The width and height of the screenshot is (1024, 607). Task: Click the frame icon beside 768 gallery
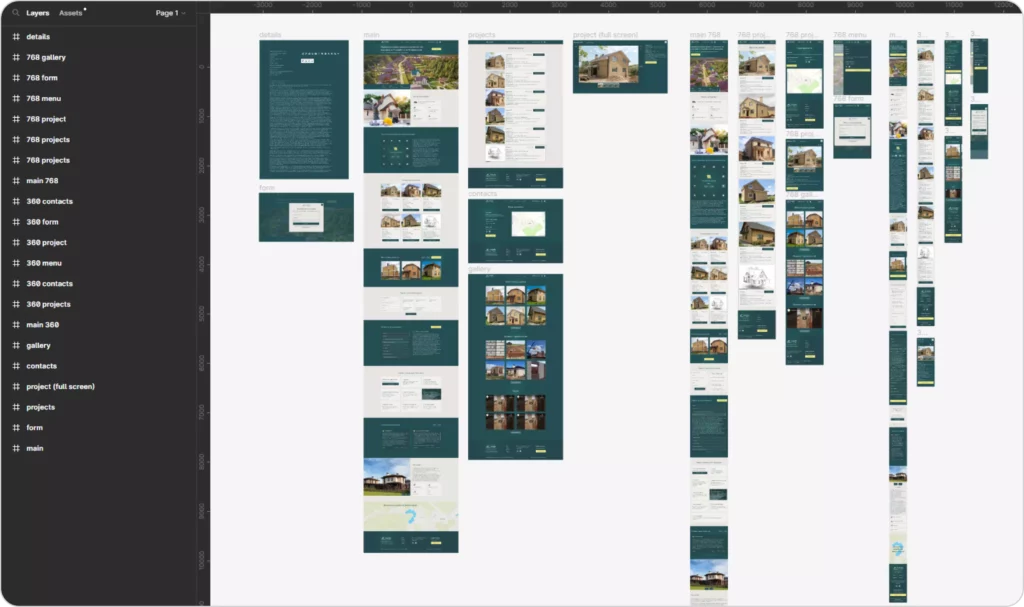(x=16, y=57)
